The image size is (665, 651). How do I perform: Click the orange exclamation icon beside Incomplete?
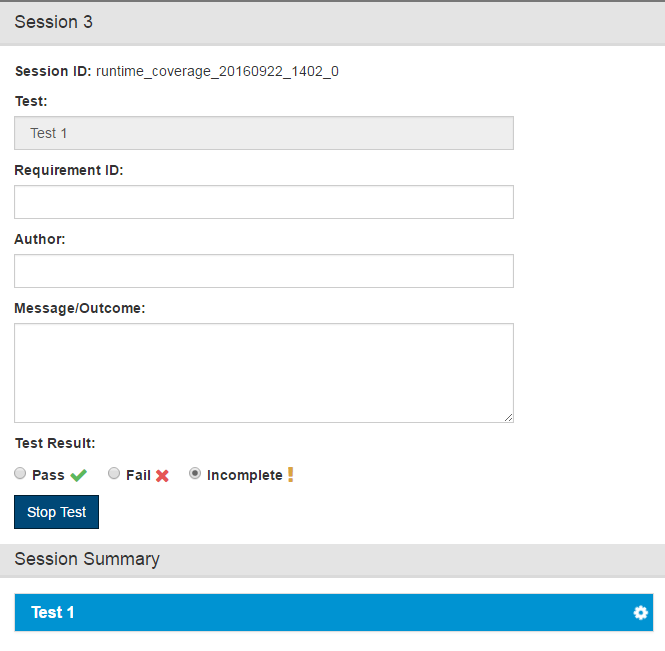291,475
